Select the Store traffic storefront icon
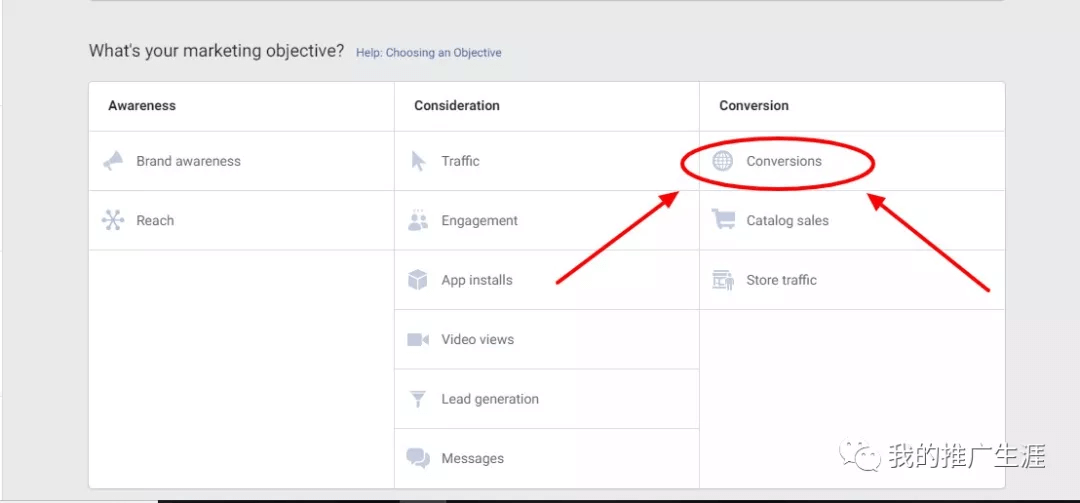The width and height of the screenshot is (1080, 503). [x=723, y=280]
